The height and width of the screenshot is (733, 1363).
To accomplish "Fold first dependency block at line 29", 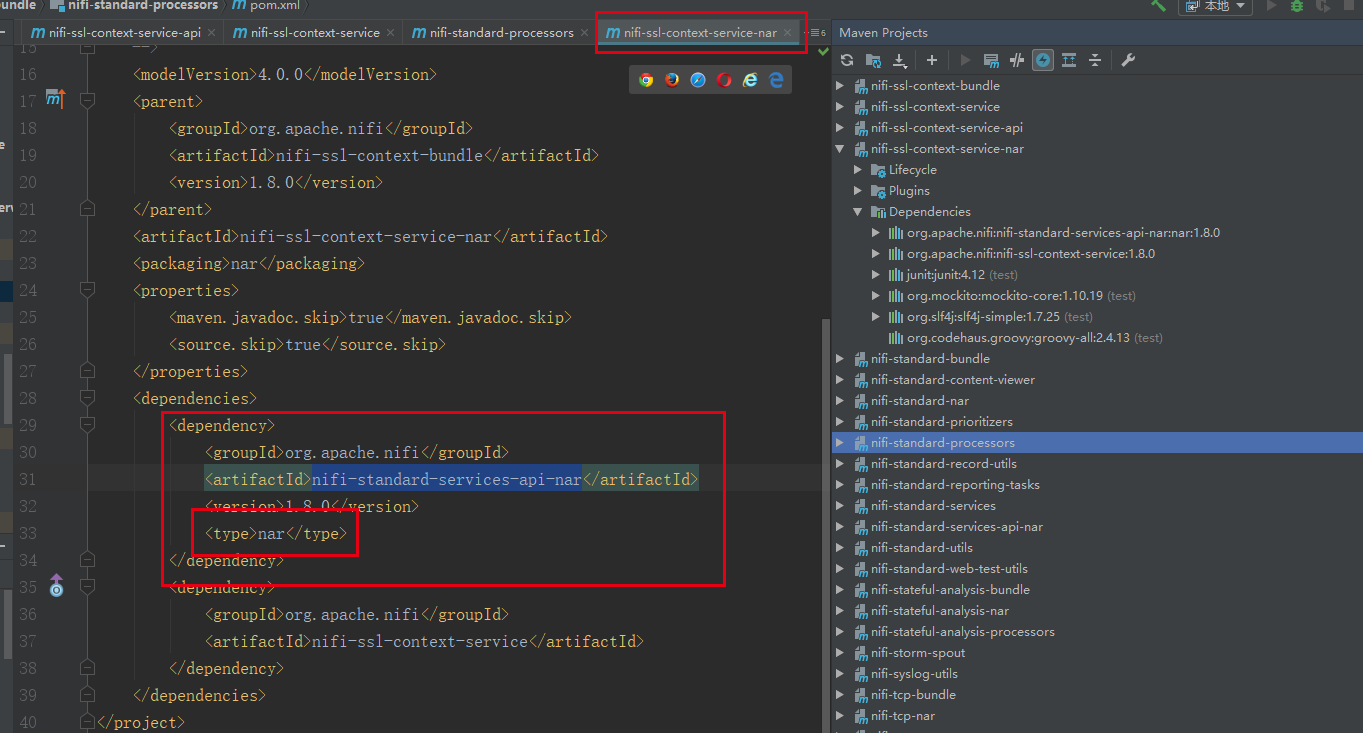I will click(87, 425).
